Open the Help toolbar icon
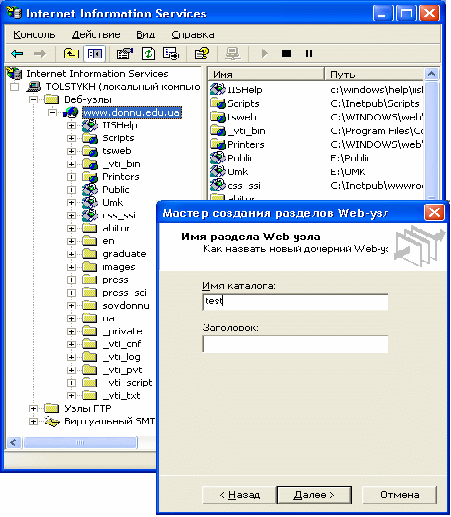This screenshot has width=451, height=517. 202,53
